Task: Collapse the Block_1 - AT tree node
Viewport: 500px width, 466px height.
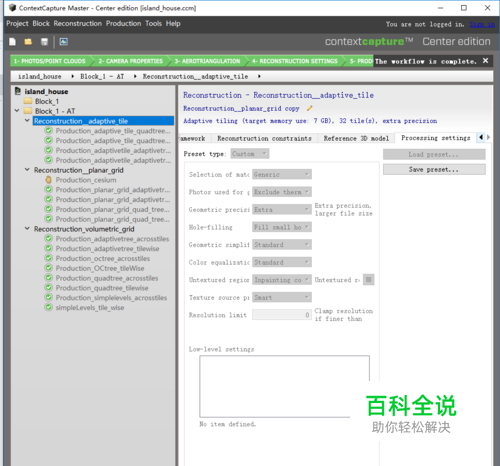Action: (x=17, y=111)
